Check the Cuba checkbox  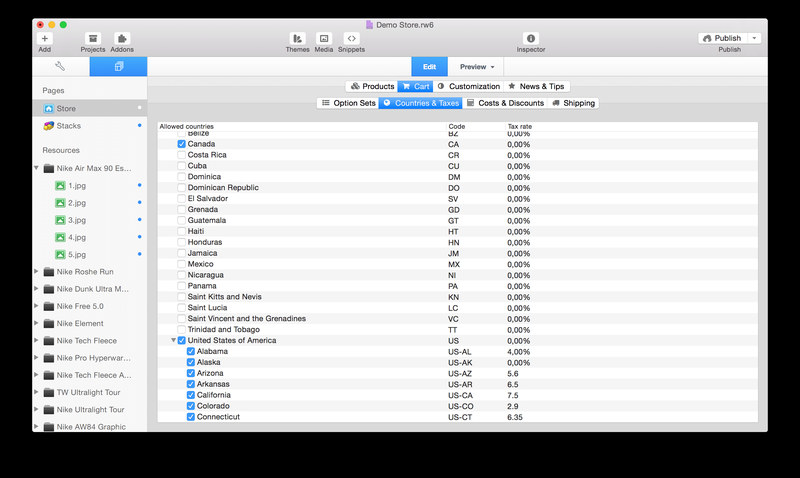pyautogui.click(x=181, y=166)
